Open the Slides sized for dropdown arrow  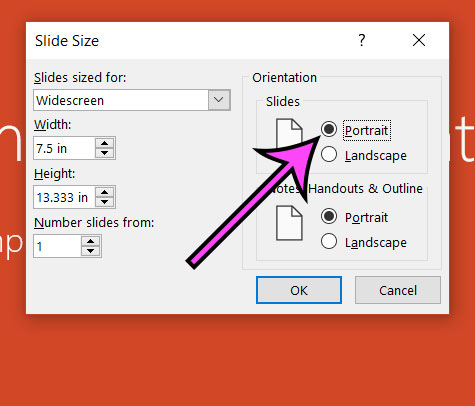[219, 100]
